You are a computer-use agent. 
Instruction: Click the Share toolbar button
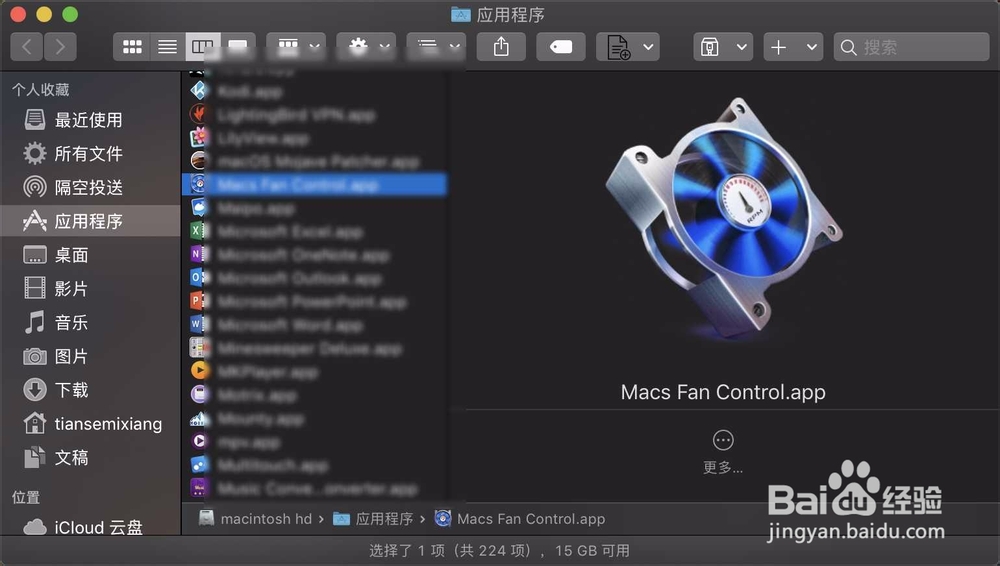(501, 47)
